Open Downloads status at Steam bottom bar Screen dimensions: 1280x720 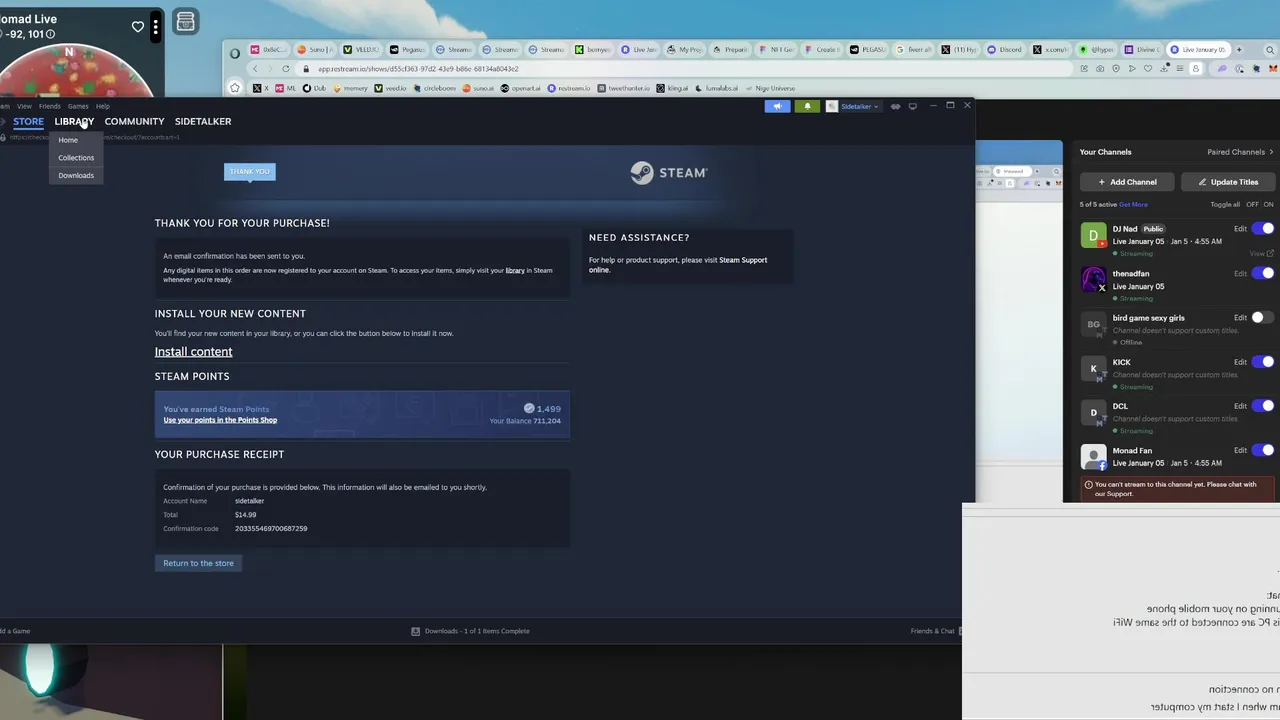(x=470, y=631)
